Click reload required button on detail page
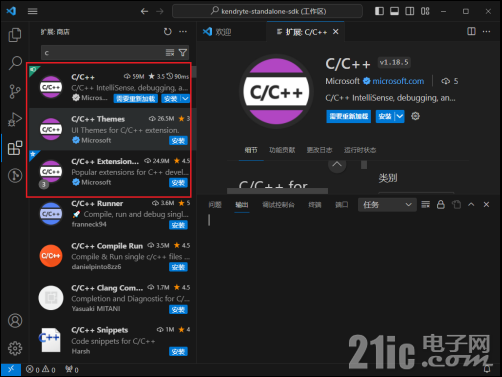The image size is (502, 377). coord(349,116)
